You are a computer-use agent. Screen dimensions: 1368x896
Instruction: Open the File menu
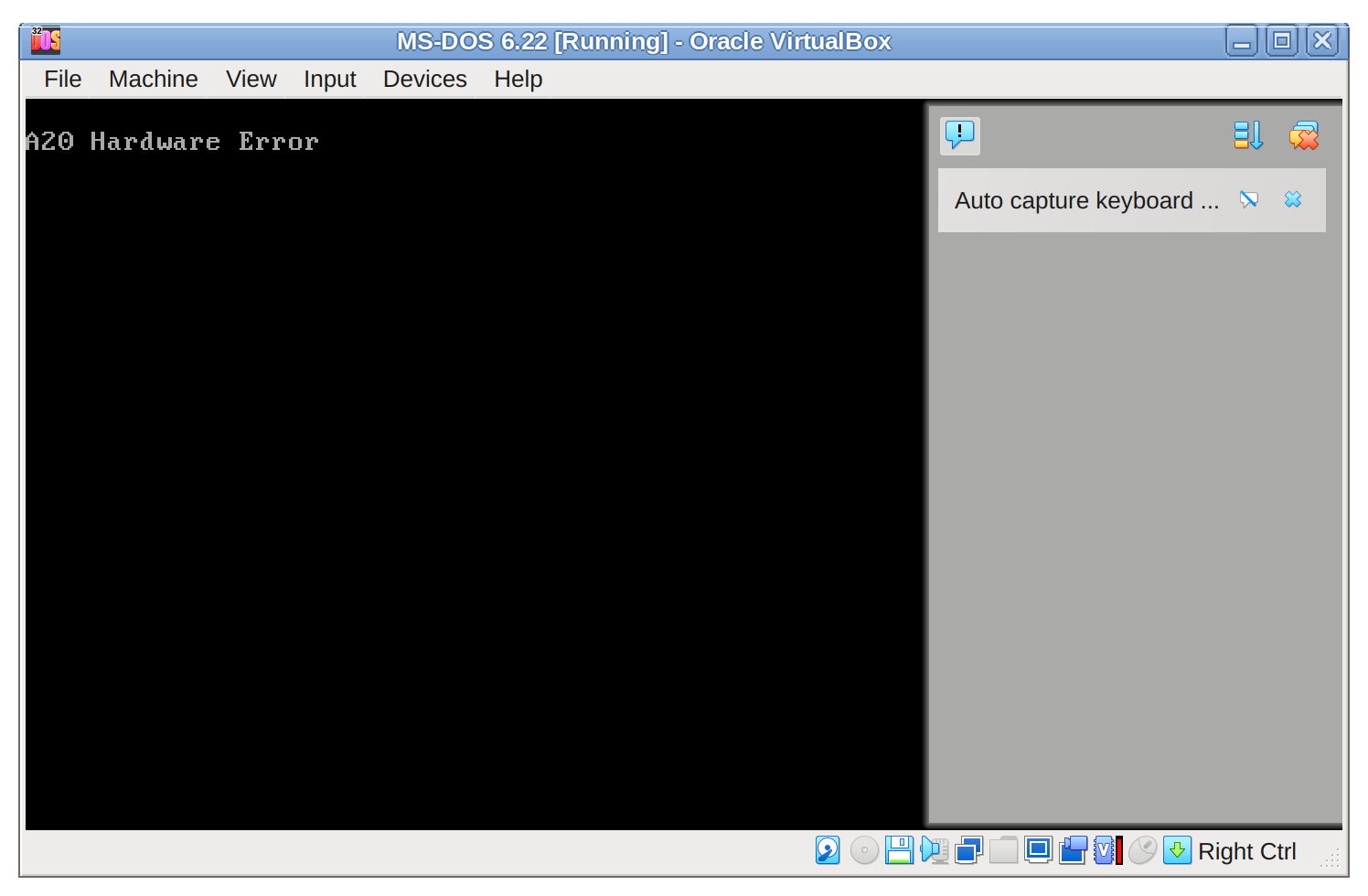click(63, 80)
